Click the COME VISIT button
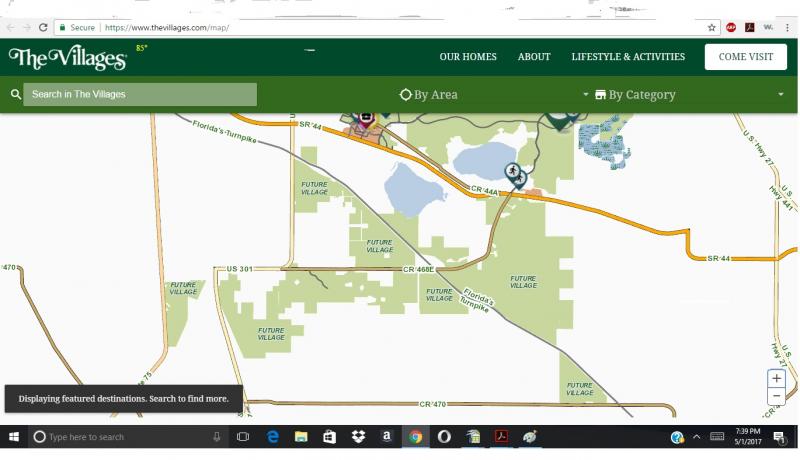 tap(745, 57)
